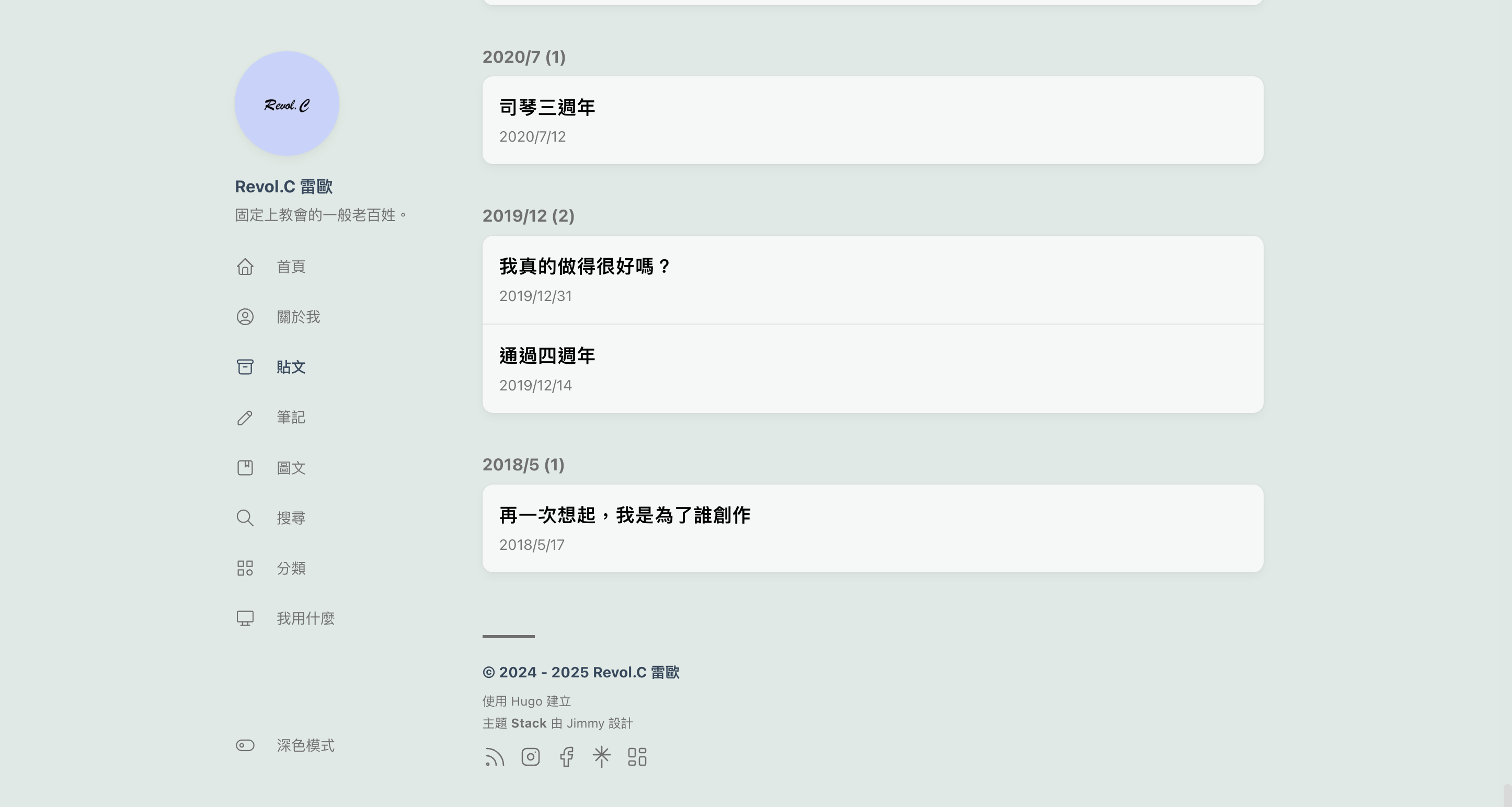Click the Revol.C round avatar logo
Screen dimensions: 1512x807
(x=287, y=104)
